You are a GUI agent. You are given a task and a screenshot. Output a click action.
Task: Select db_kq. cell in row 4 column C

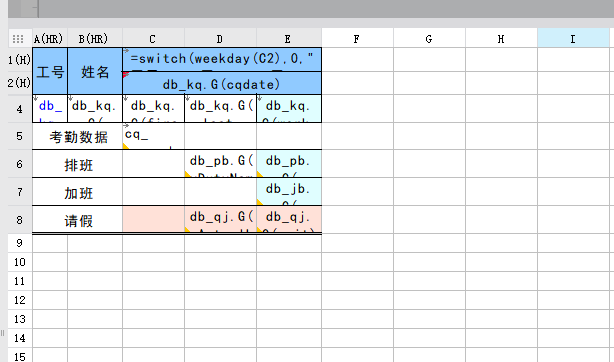(153, 109)
